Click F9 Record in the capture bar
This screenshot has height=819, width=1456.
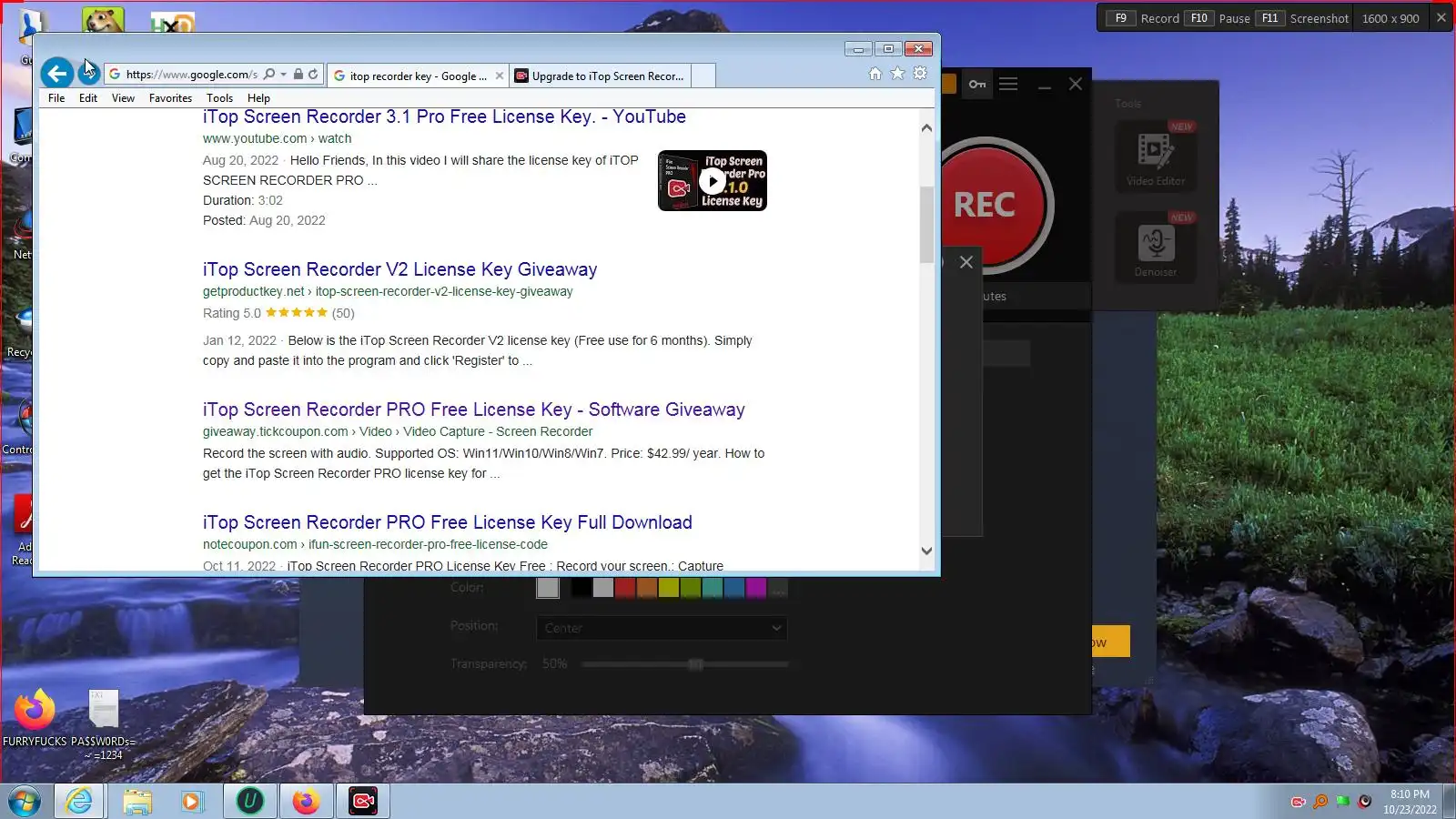coord(1143,18)
